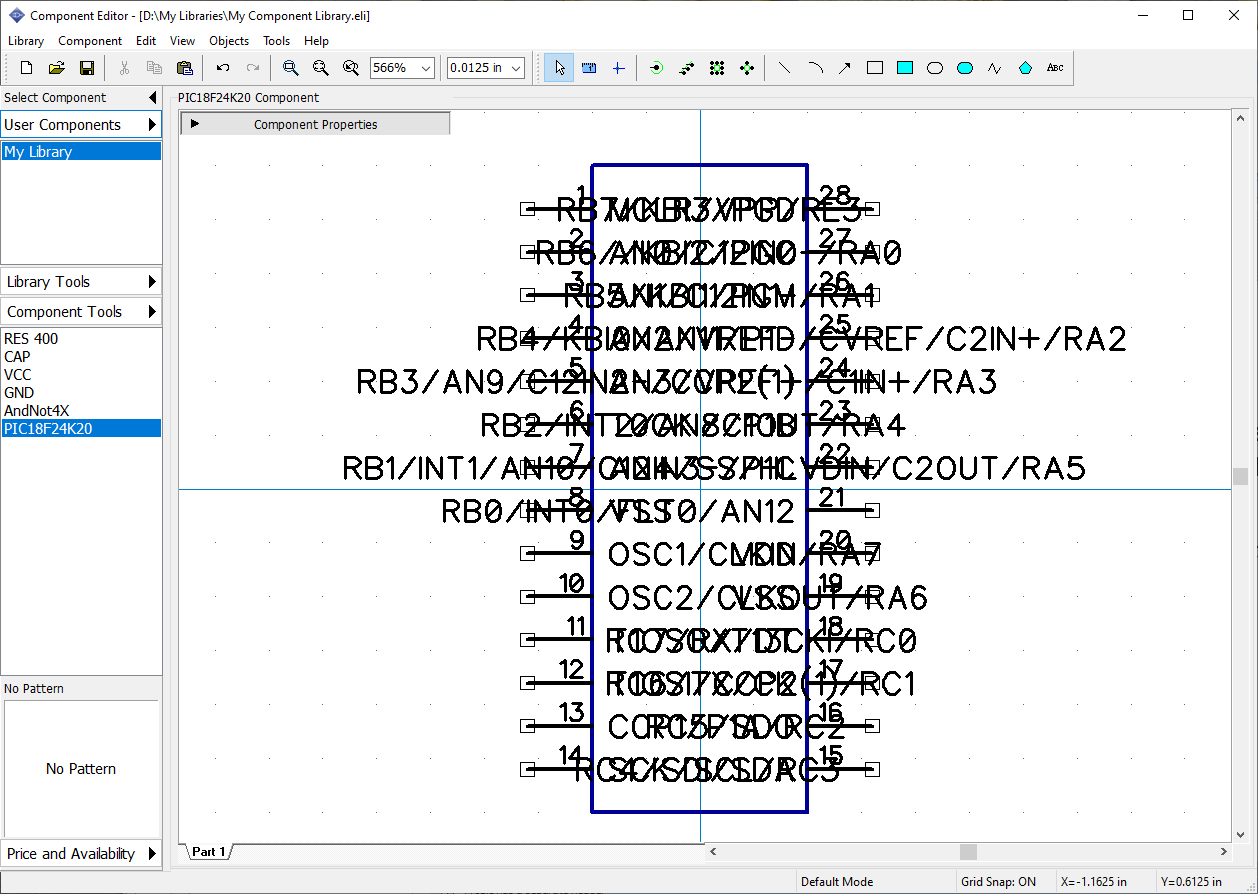
Task: Cut selection with the scissors icon
Action: tap(124, 68)
